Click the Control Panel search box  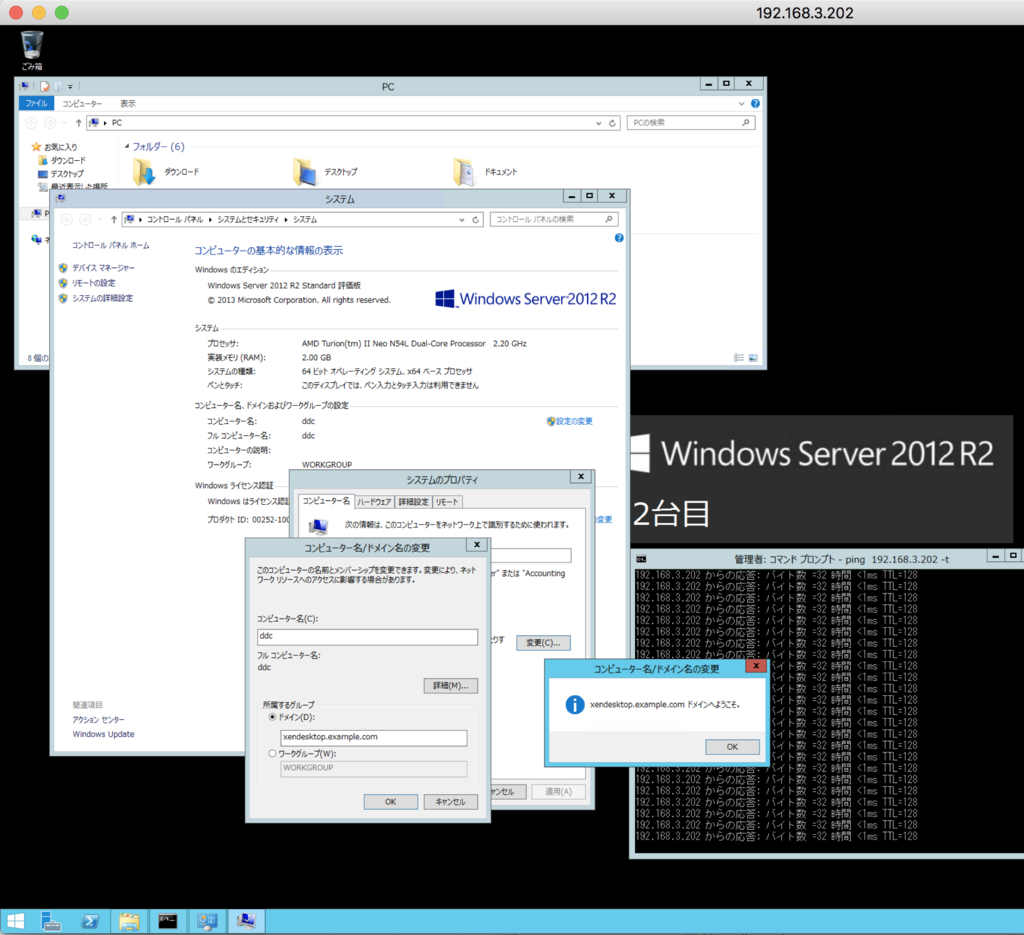click(x=553, y=219)
